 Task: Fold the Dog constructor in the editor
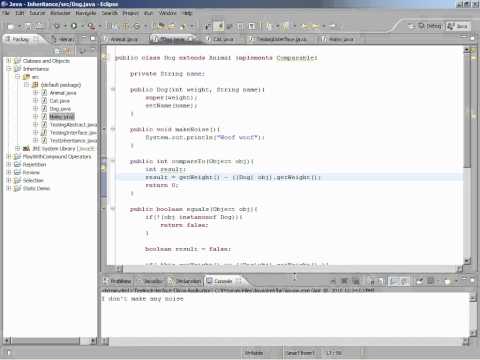[x=113, y=89]
